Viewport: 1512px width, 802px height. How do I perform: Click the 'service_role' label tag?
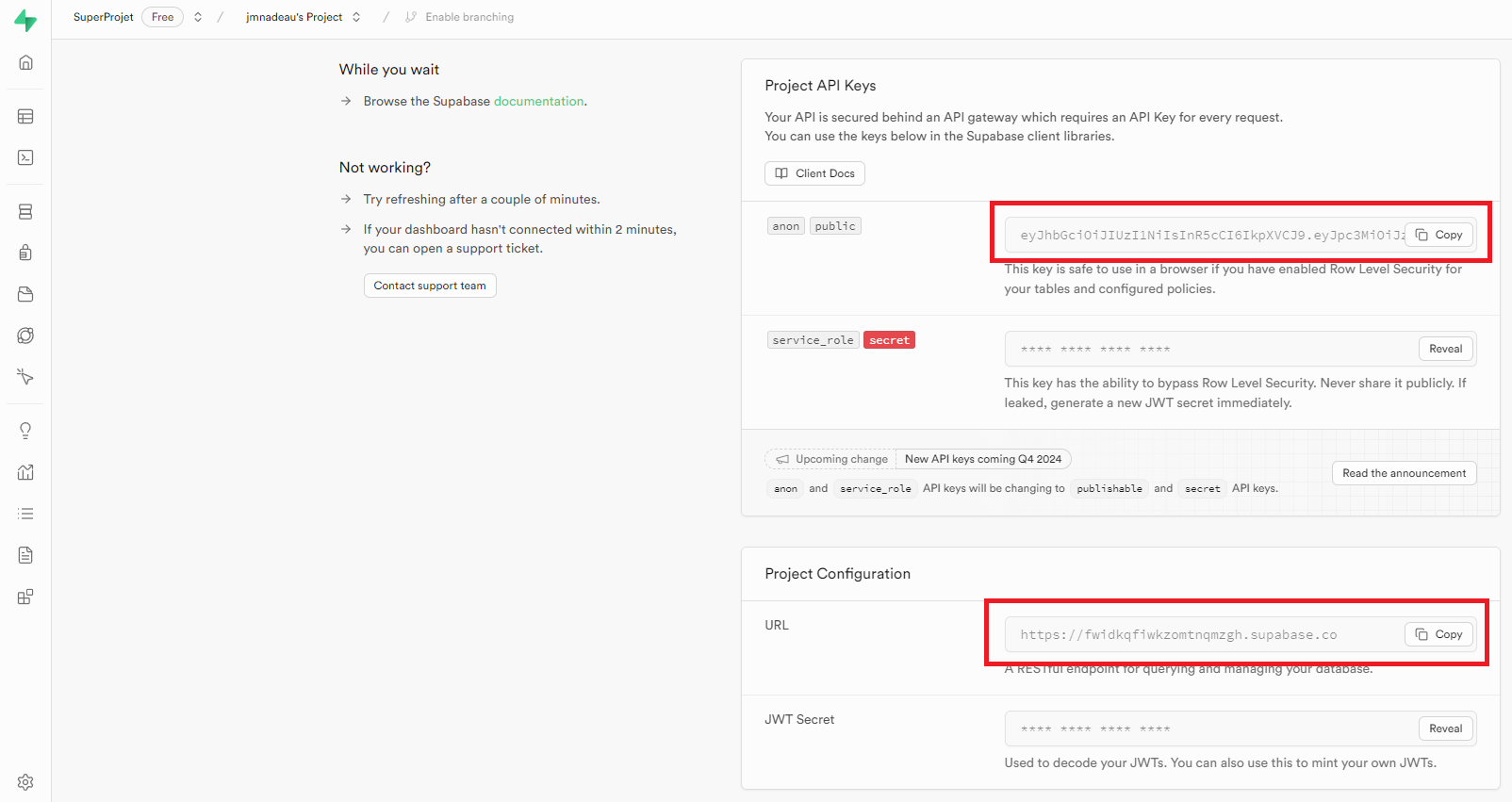pos(813,340)
